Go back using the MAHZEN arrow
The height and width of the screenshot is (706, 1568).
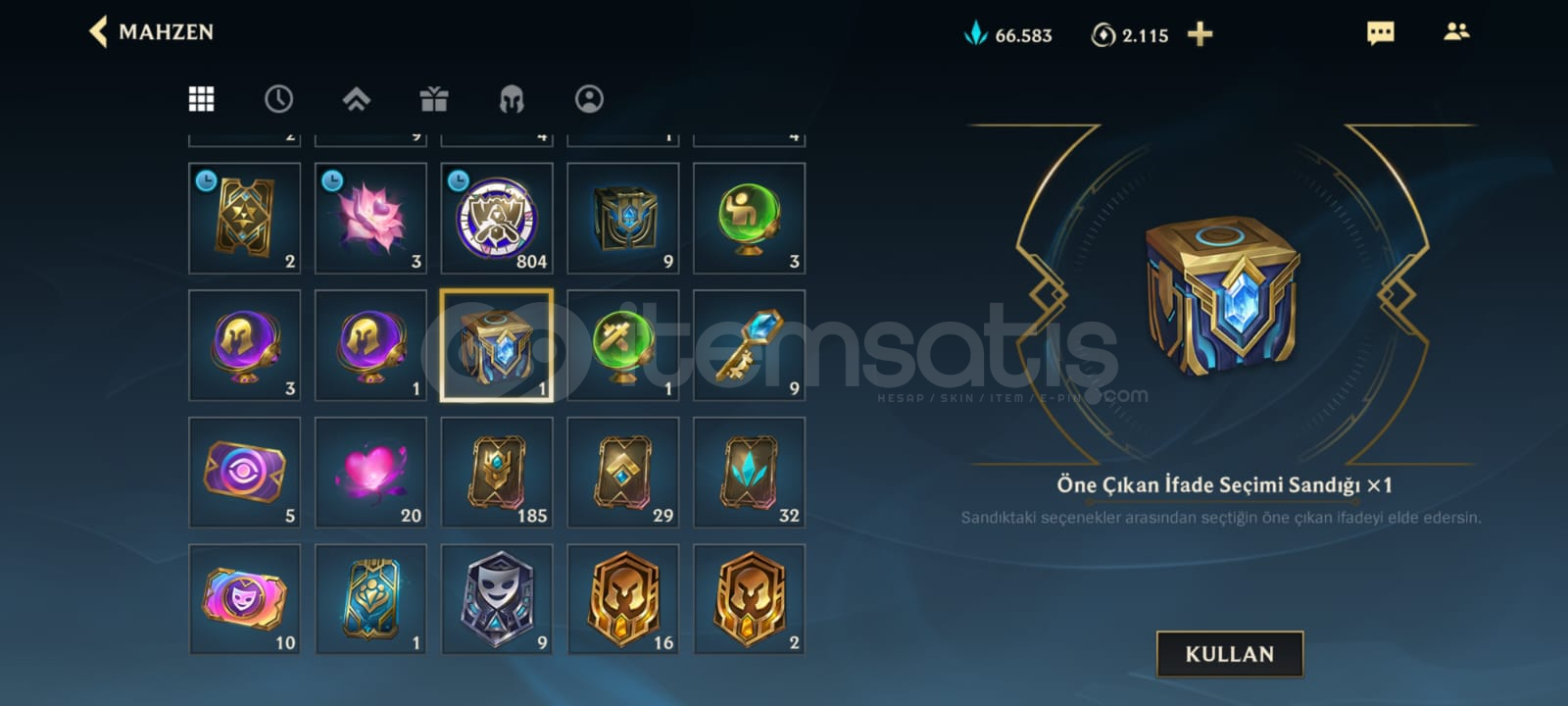click(x=98, y=32)
